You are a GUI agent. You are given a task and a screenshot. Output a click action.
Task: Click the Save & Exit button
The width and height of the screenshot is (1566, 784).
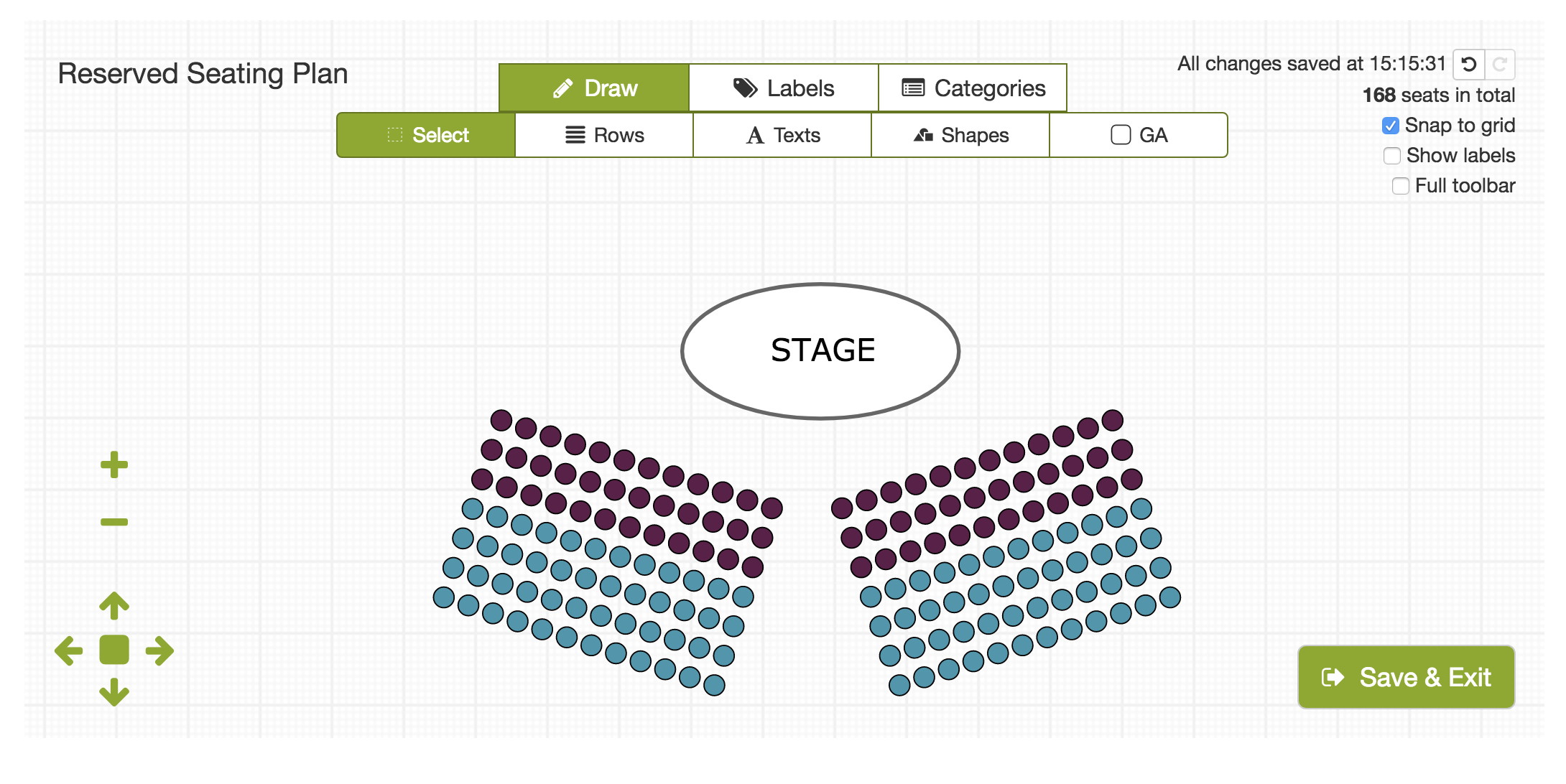[x=1406, y=677]
